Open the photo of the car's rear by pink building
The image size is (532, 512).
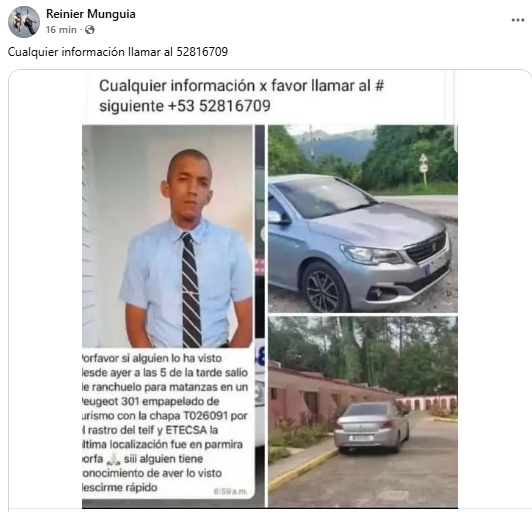click(x=363, y=412)
